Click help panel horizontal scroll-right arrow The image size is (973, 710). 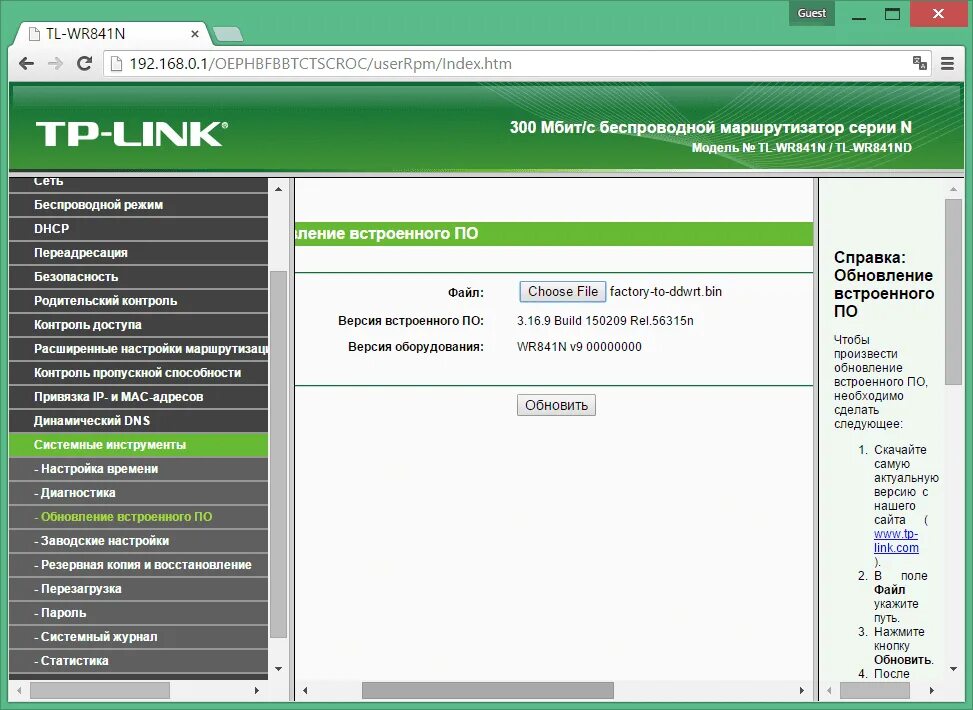tap(931, 690)
